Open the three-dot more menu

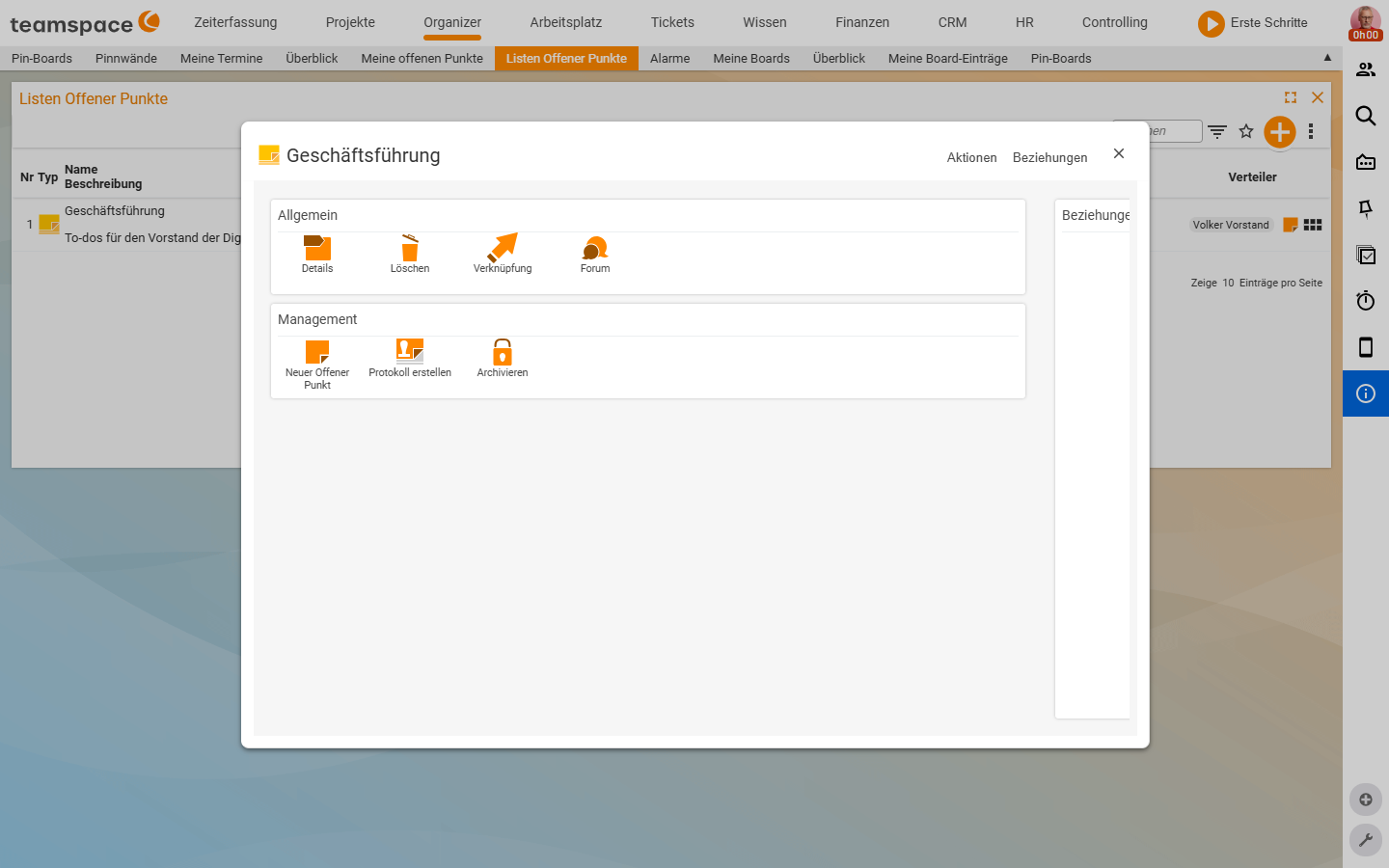(x=1311, y=131)
